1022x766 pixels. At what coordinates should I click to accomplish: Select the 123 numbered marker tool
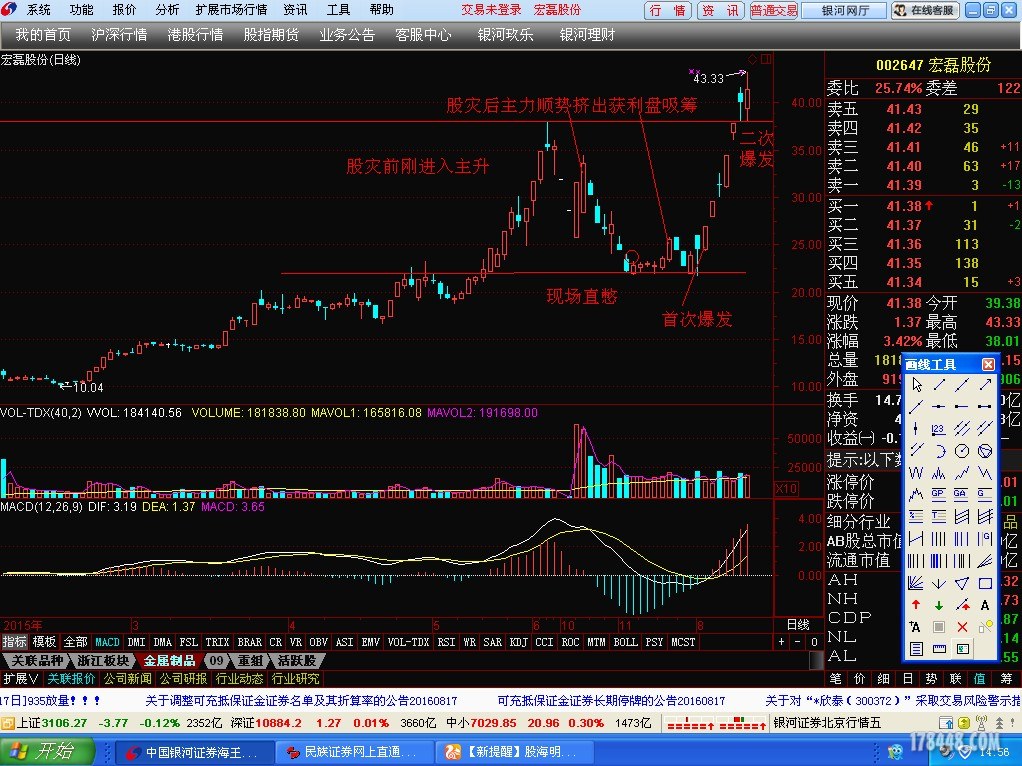coord(939,428)
